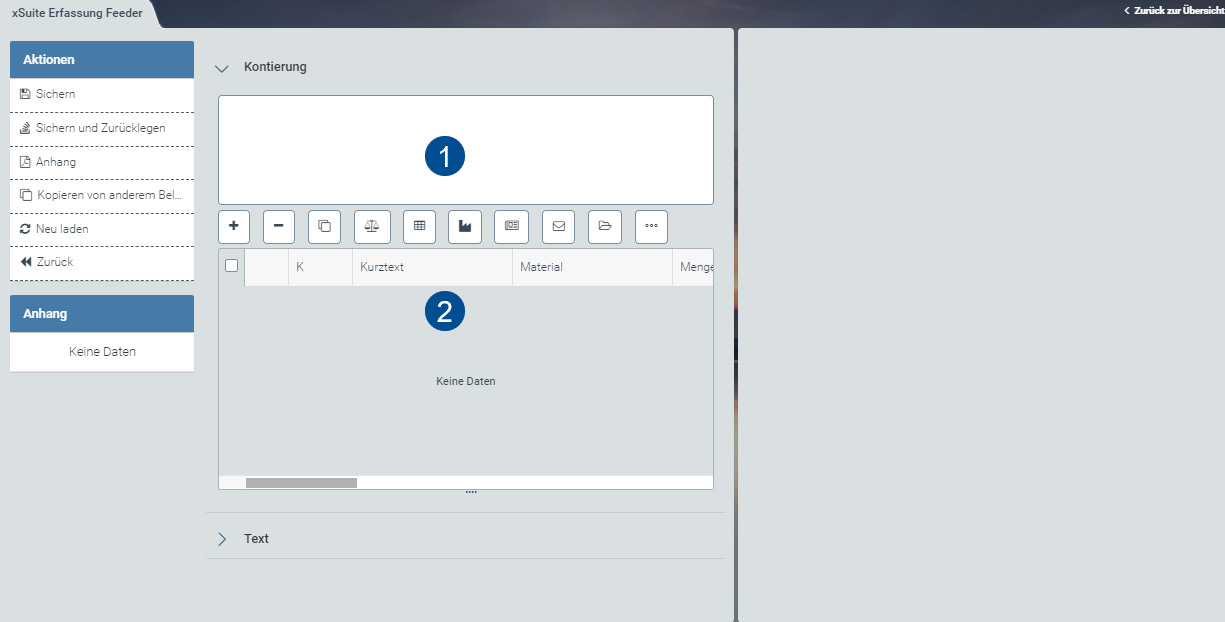Select the Sichern action

point(56,94)
